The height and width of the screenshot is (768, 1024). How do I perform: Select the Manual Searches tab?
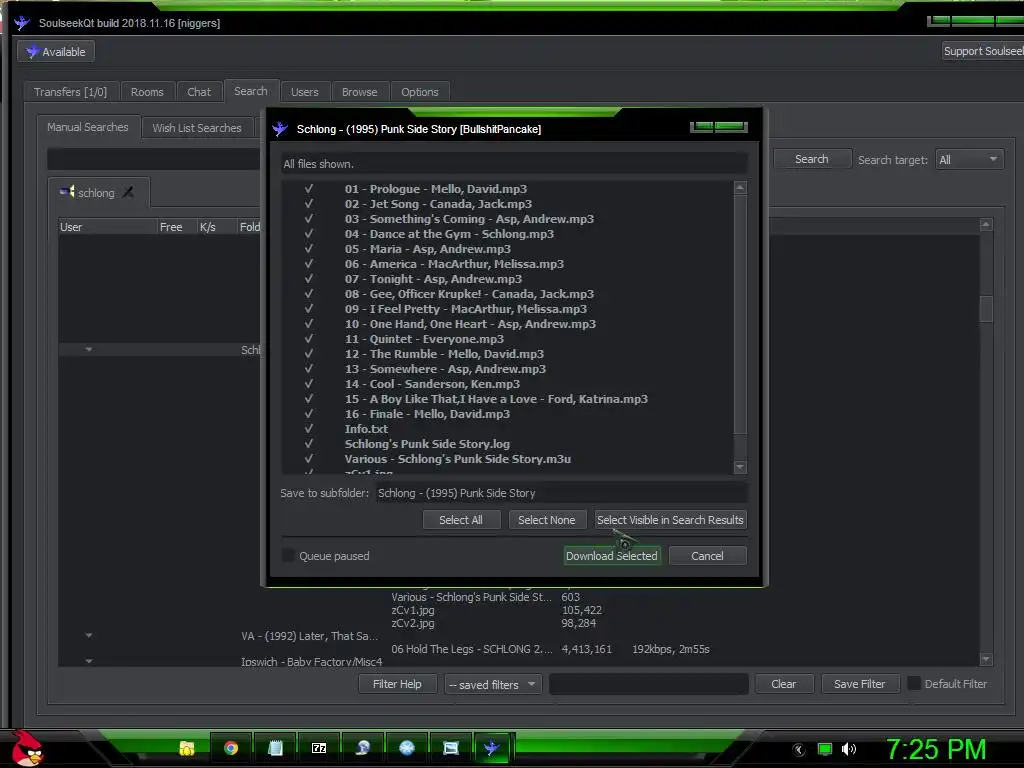(88, 127)
